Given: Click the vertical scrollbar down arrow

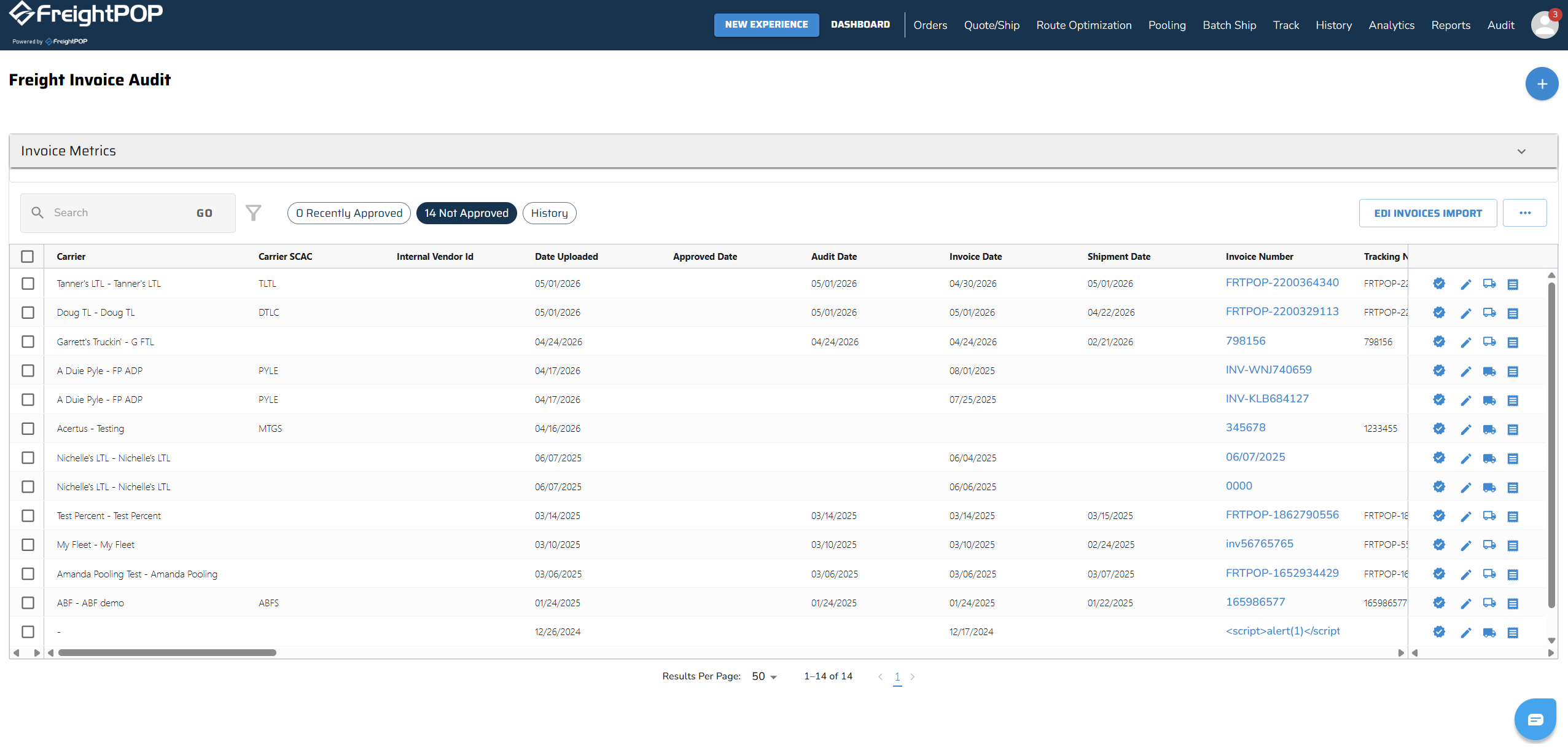Looking at the screenshot, I should tap(1551, 641).
